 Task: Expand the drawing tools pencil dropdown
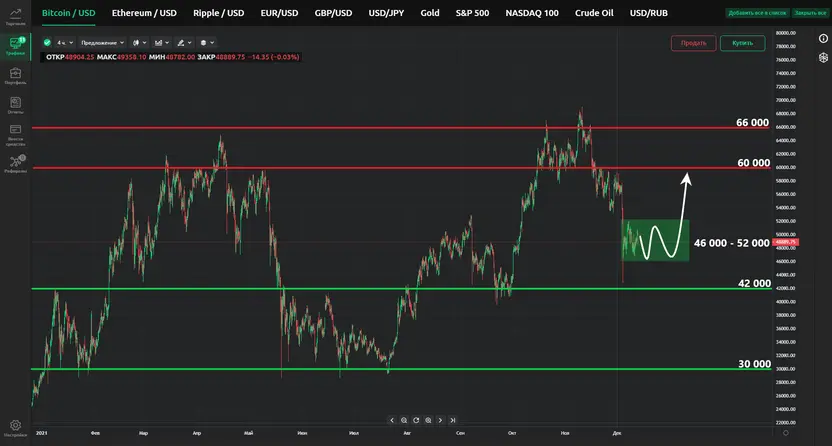point(184,43)
